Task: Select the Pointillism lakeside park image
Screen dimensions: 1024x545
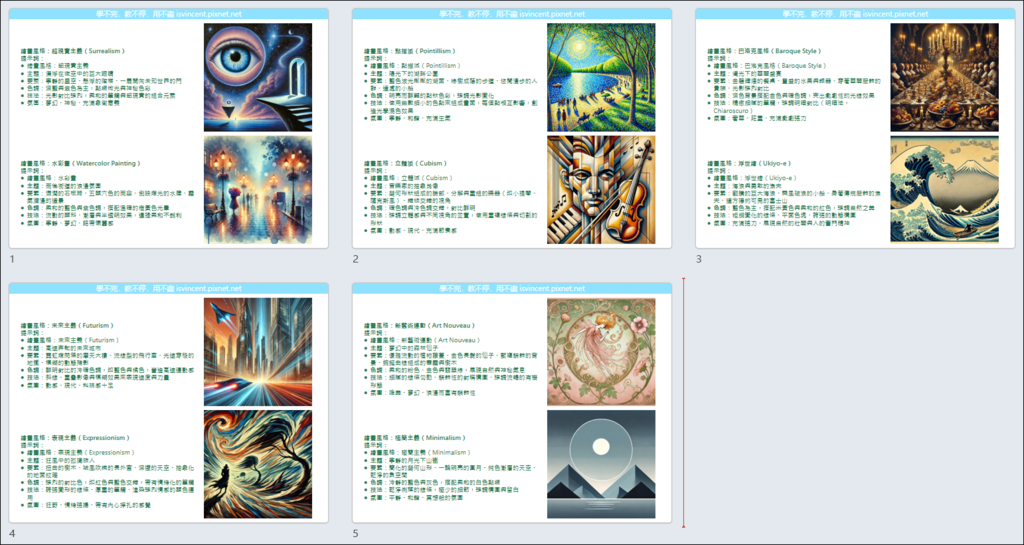Action: coord(601,77)
